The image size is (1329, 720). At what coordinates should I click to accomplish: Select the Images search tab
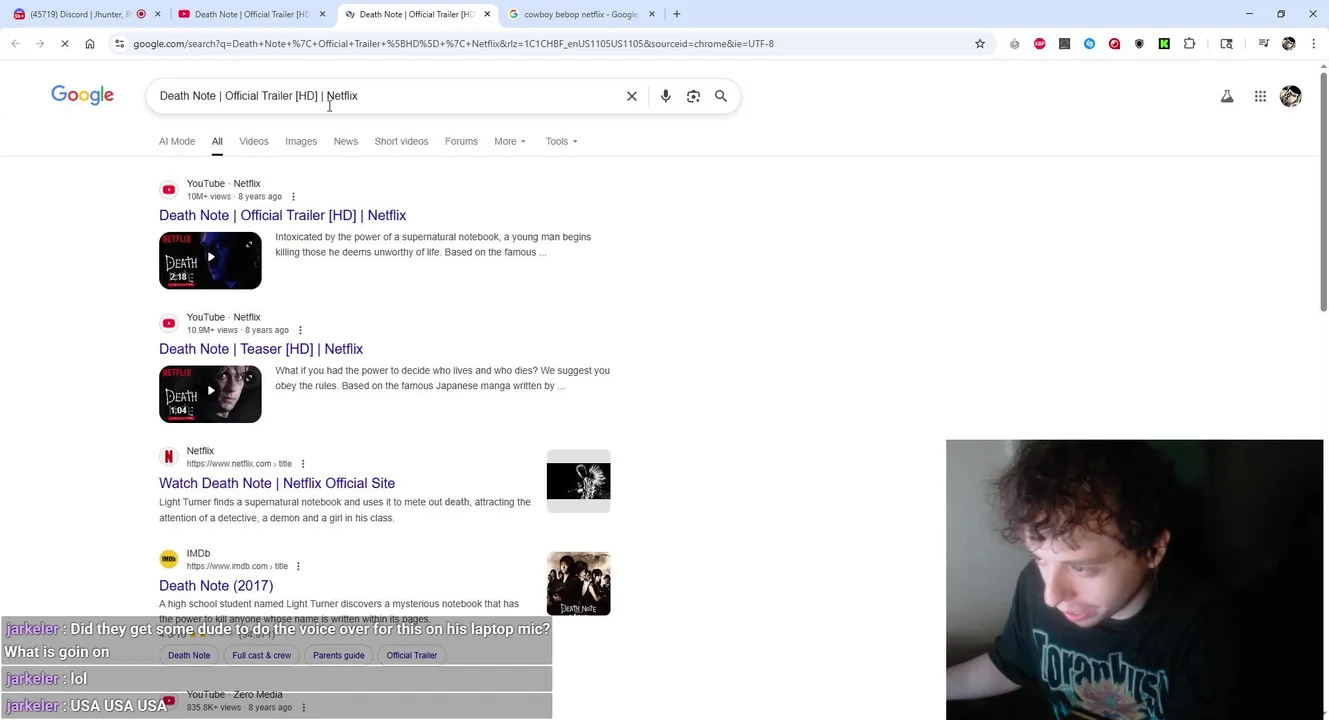[x=301, y=141]
